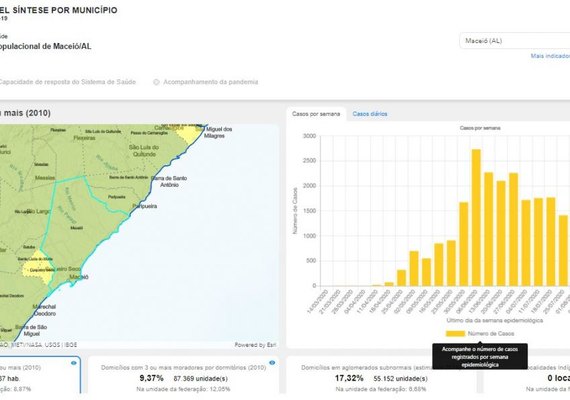Click the Flexeiras label on the map
This screenshot has height=400, width=570.
(x=84, y=138)
